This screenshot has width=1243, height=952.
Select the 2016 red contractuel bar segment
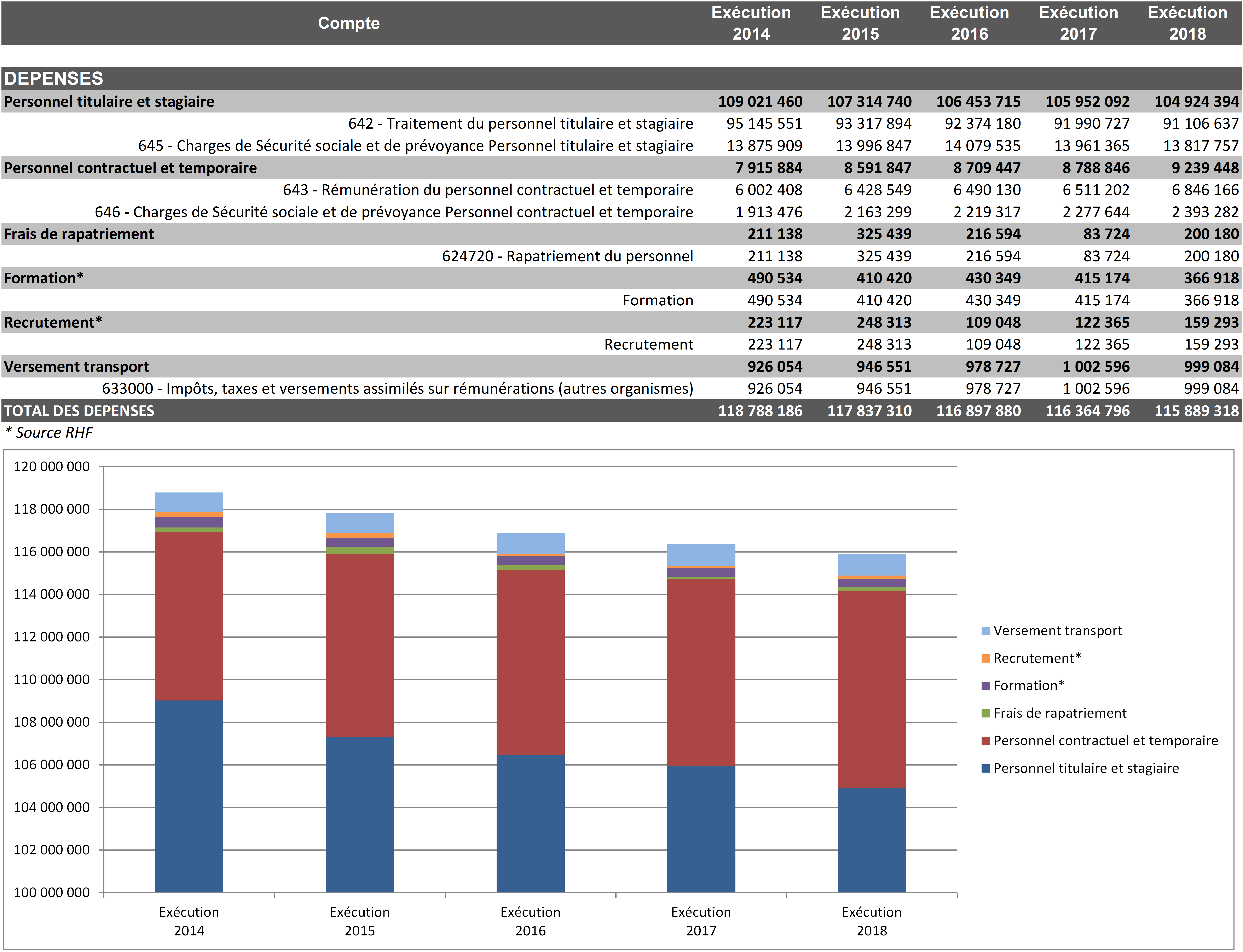[530, 662]
